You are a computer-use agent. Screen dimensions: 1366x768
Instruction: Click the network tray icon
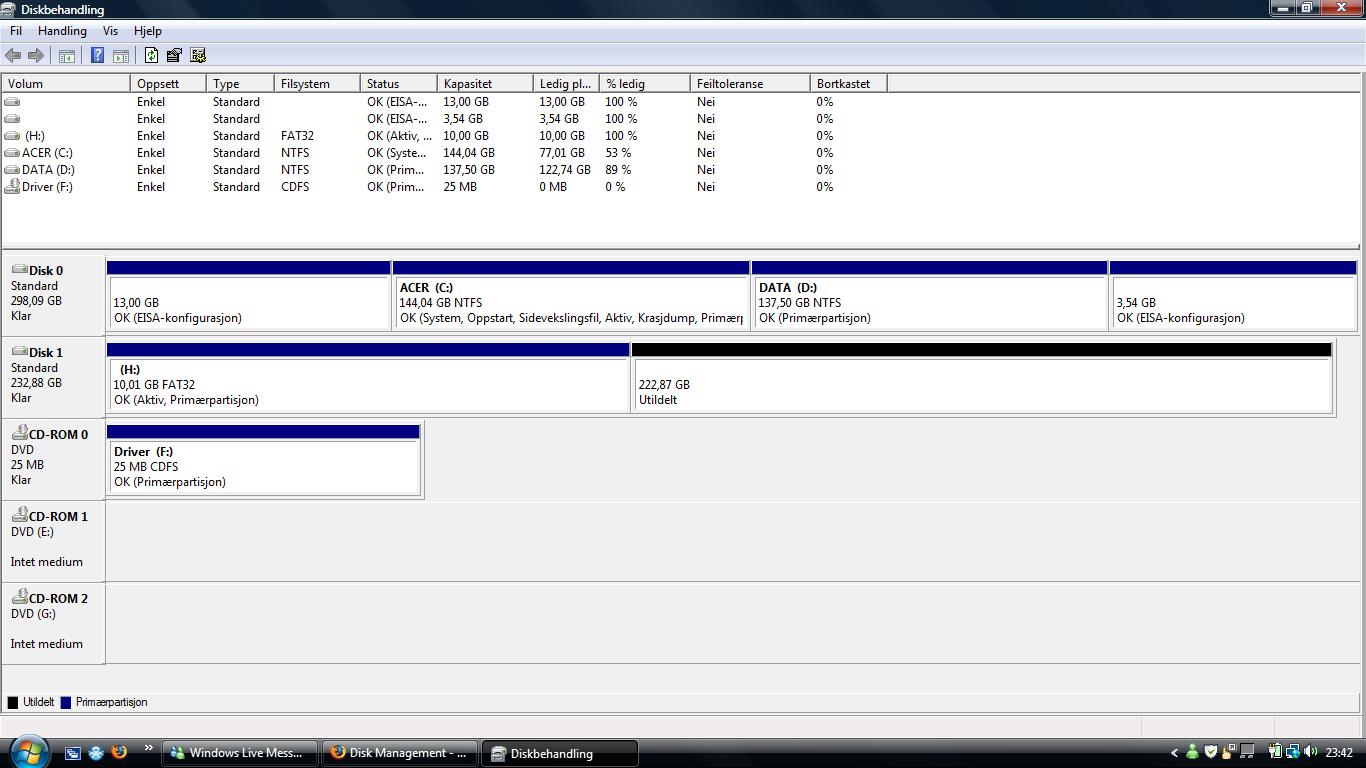coord(1293,752)
